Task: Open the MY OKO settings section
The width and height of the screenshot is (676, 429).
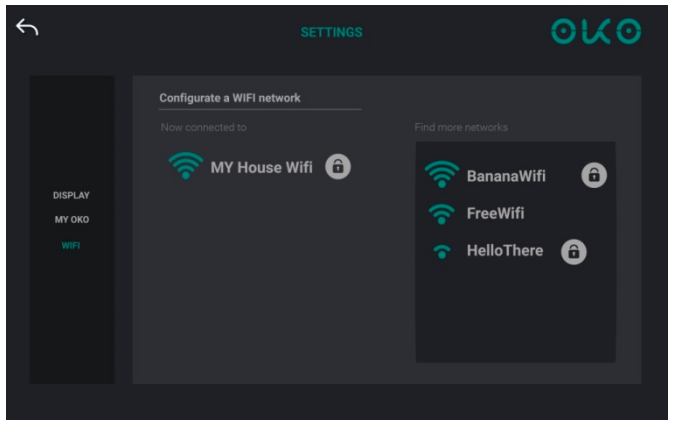Action: point(72,220)
